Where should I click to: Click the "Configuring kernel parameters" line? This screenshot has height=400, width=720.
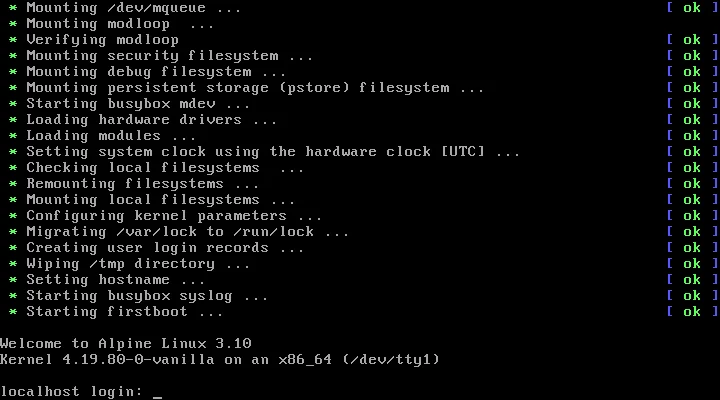pos(174,216)
